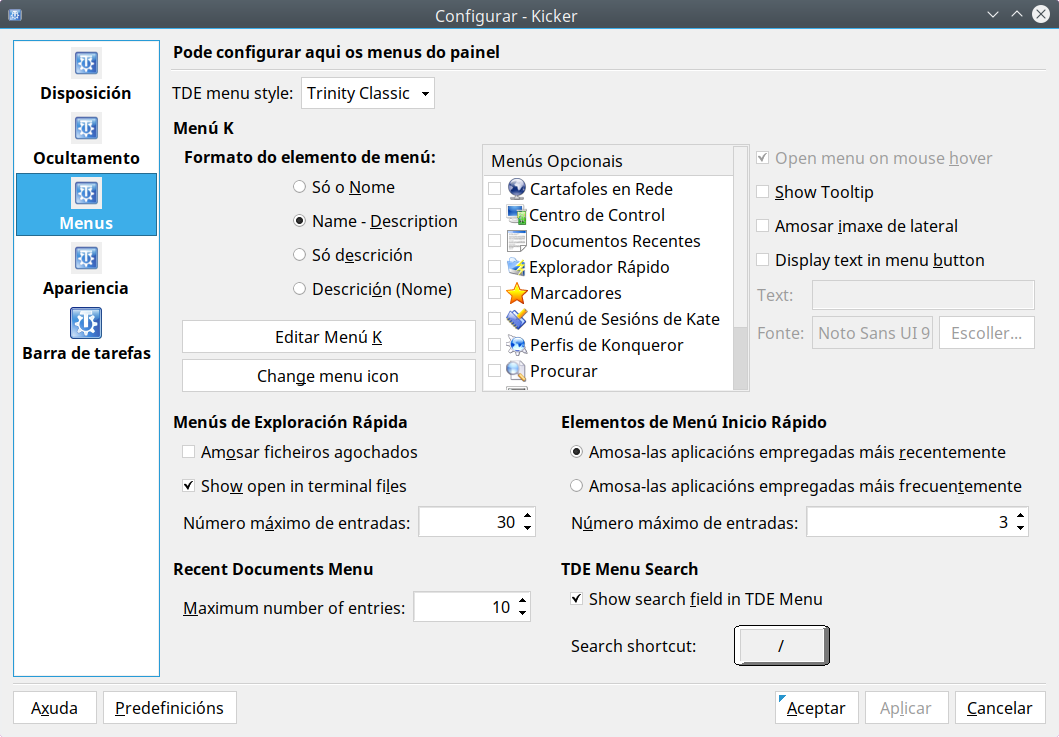Toggle Amosar ficheiros agochados checkbox
Screen dimensions: 1059x737
click(188, 452)
